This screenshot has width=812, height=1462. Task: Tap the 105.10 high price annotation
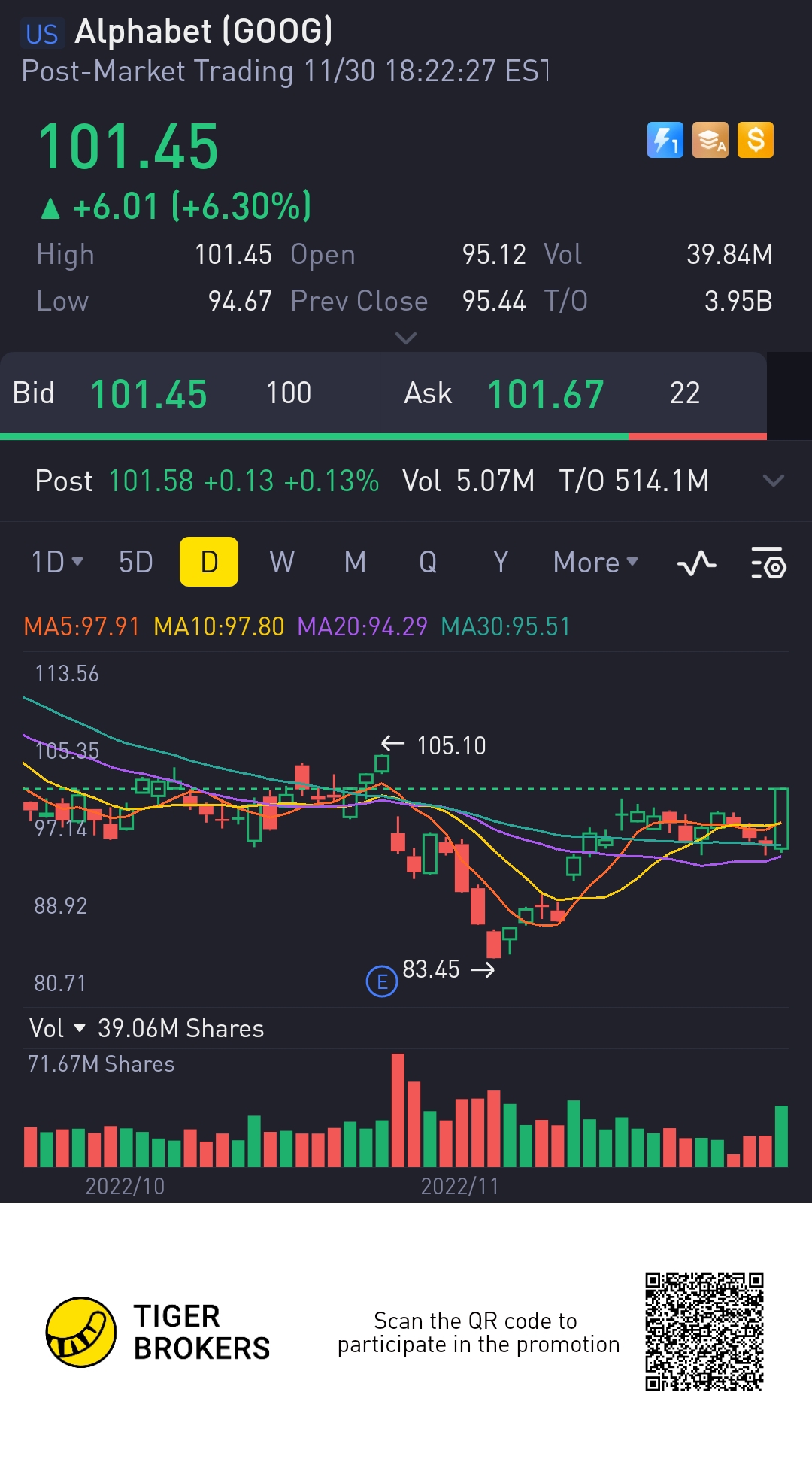(451, 745)
